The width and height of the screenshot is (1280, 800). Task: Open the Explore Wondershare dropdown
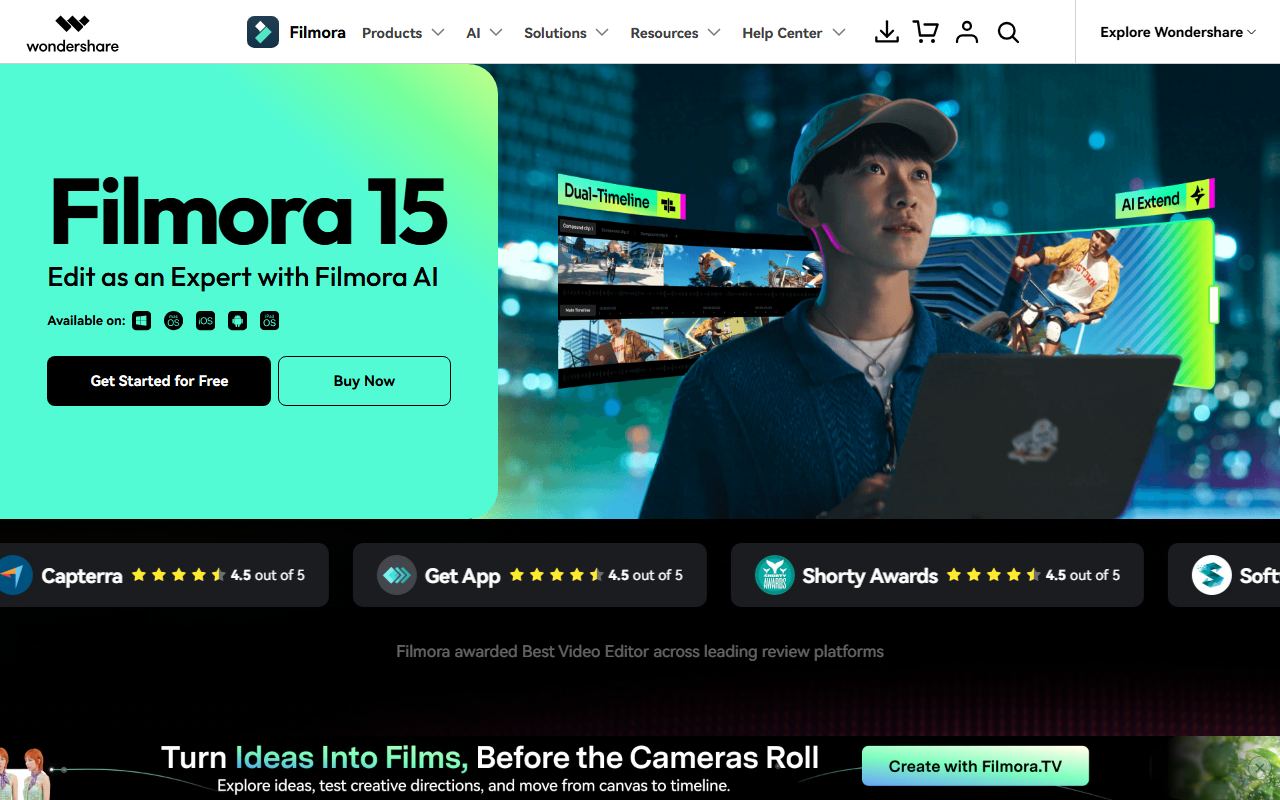pos(1178,32)
